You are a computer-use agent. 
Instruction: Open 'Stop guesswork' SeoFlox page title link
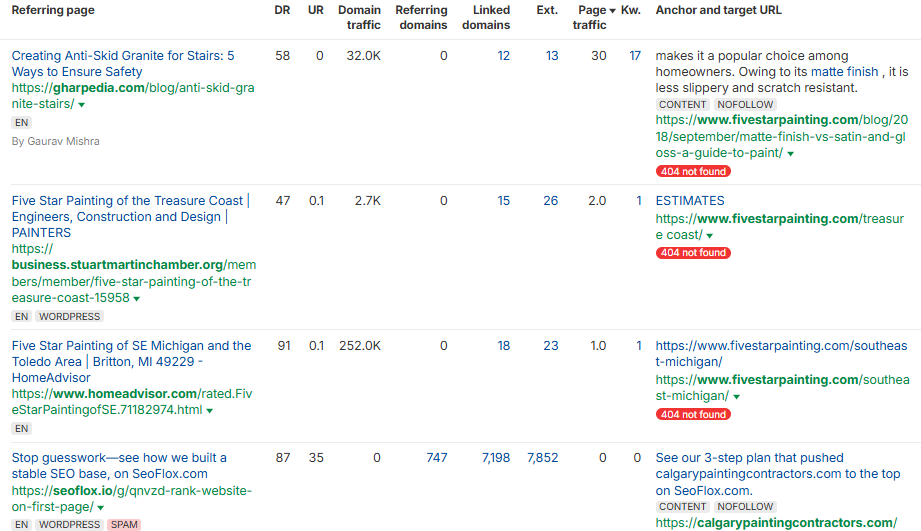point(119,466)
